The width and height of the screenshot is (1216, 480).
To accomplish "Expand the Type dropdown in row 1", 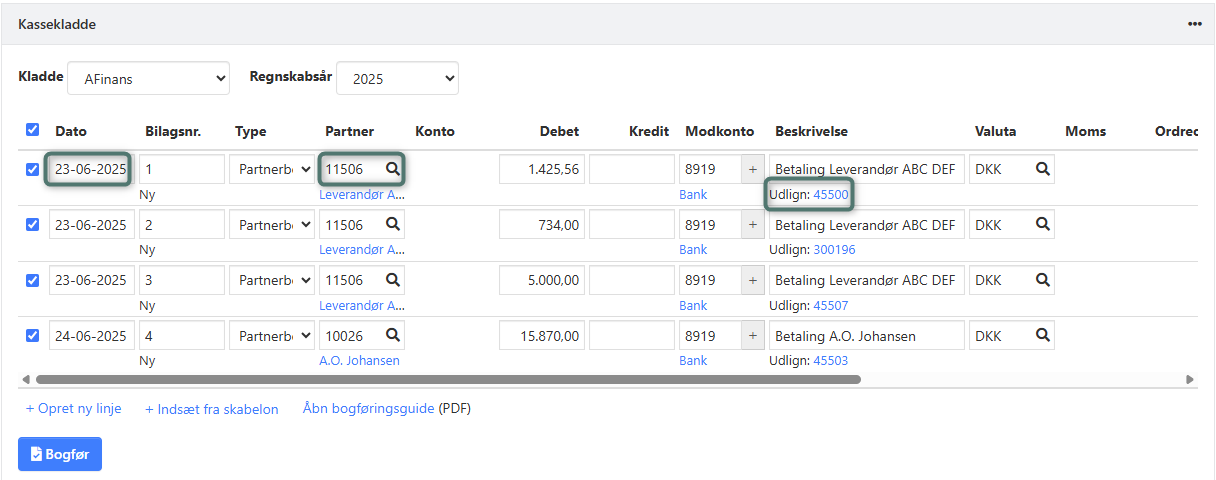I will pyautogui.click(x=271, y=170).
